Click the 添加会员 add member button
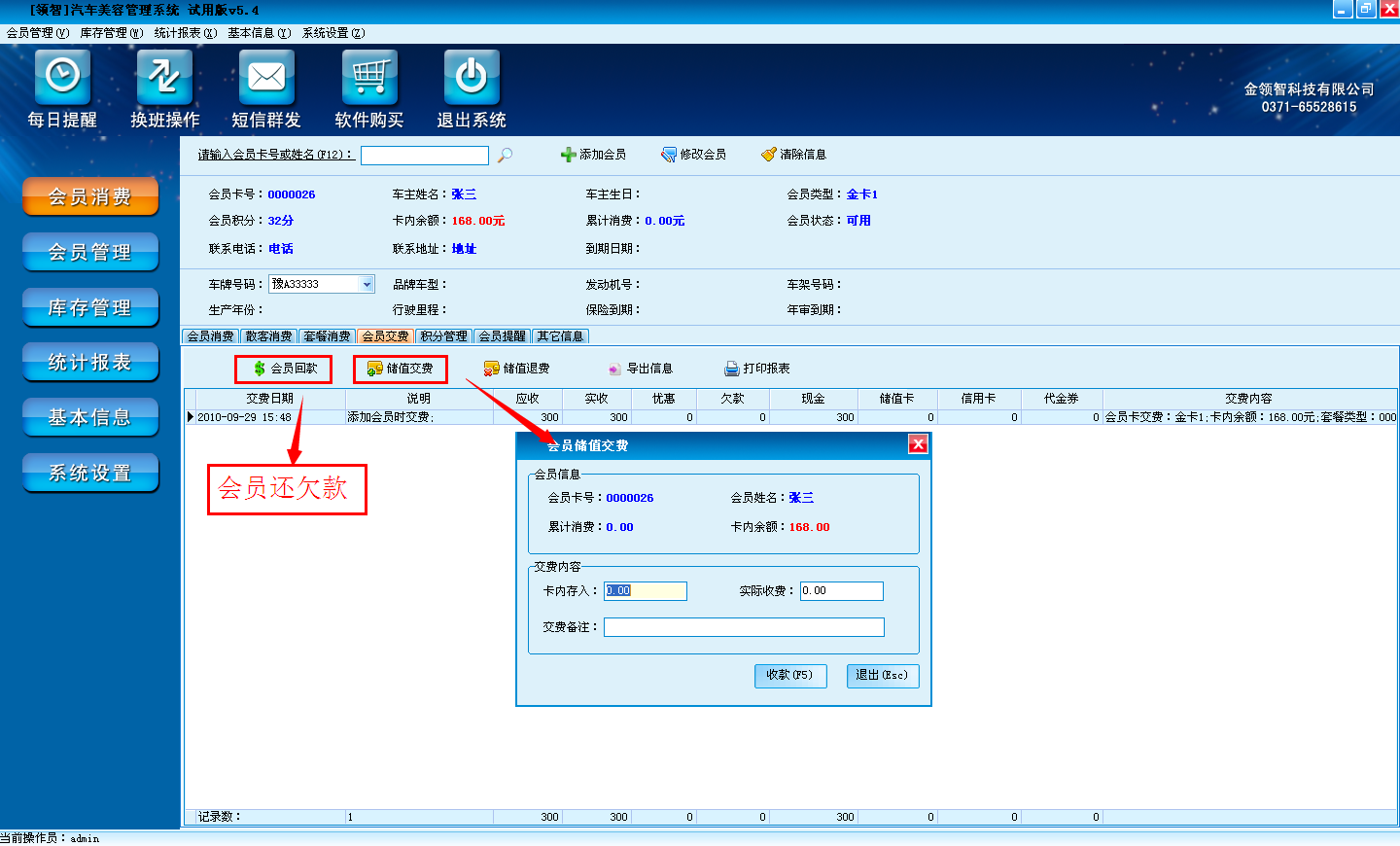 click(x=593, y=155)
